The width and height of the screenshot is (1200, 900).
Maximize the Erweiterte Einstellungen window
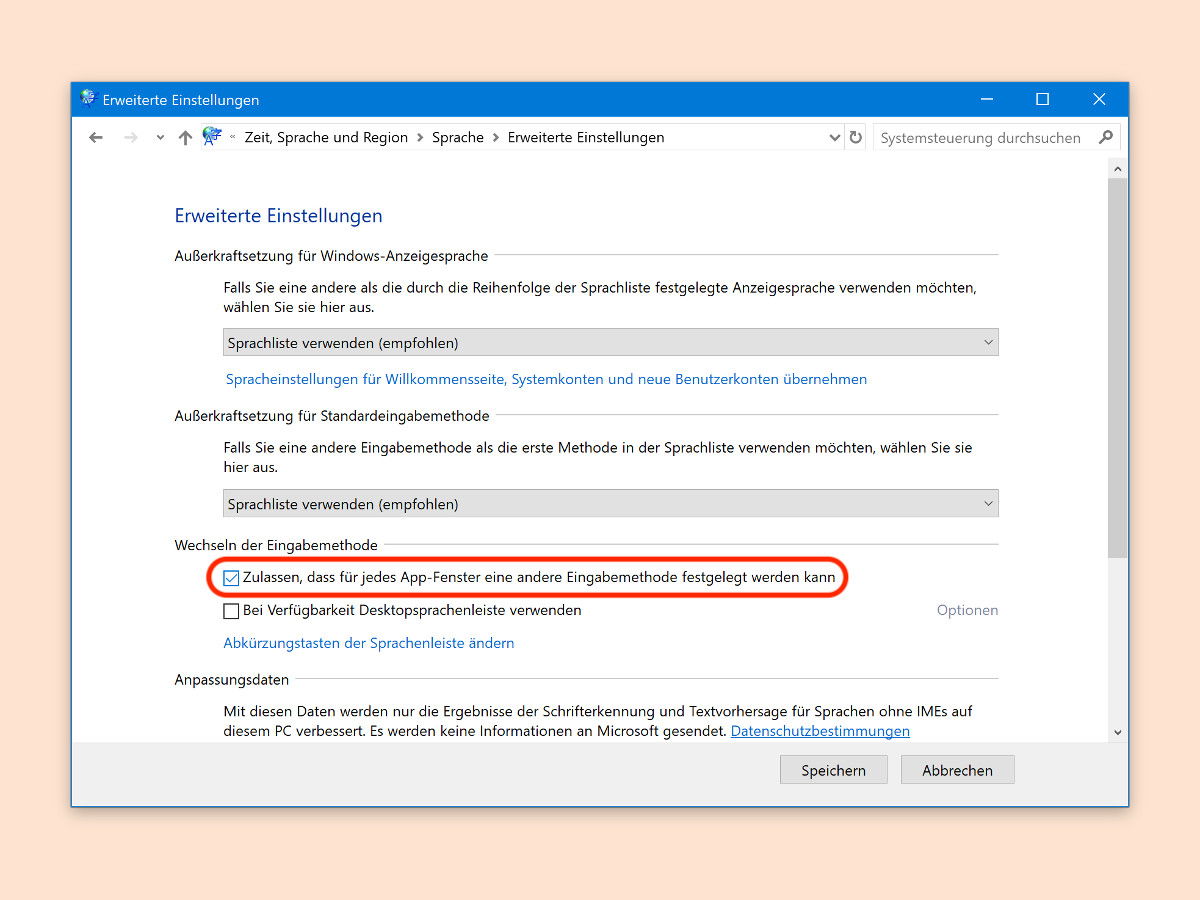point(1043,99)
